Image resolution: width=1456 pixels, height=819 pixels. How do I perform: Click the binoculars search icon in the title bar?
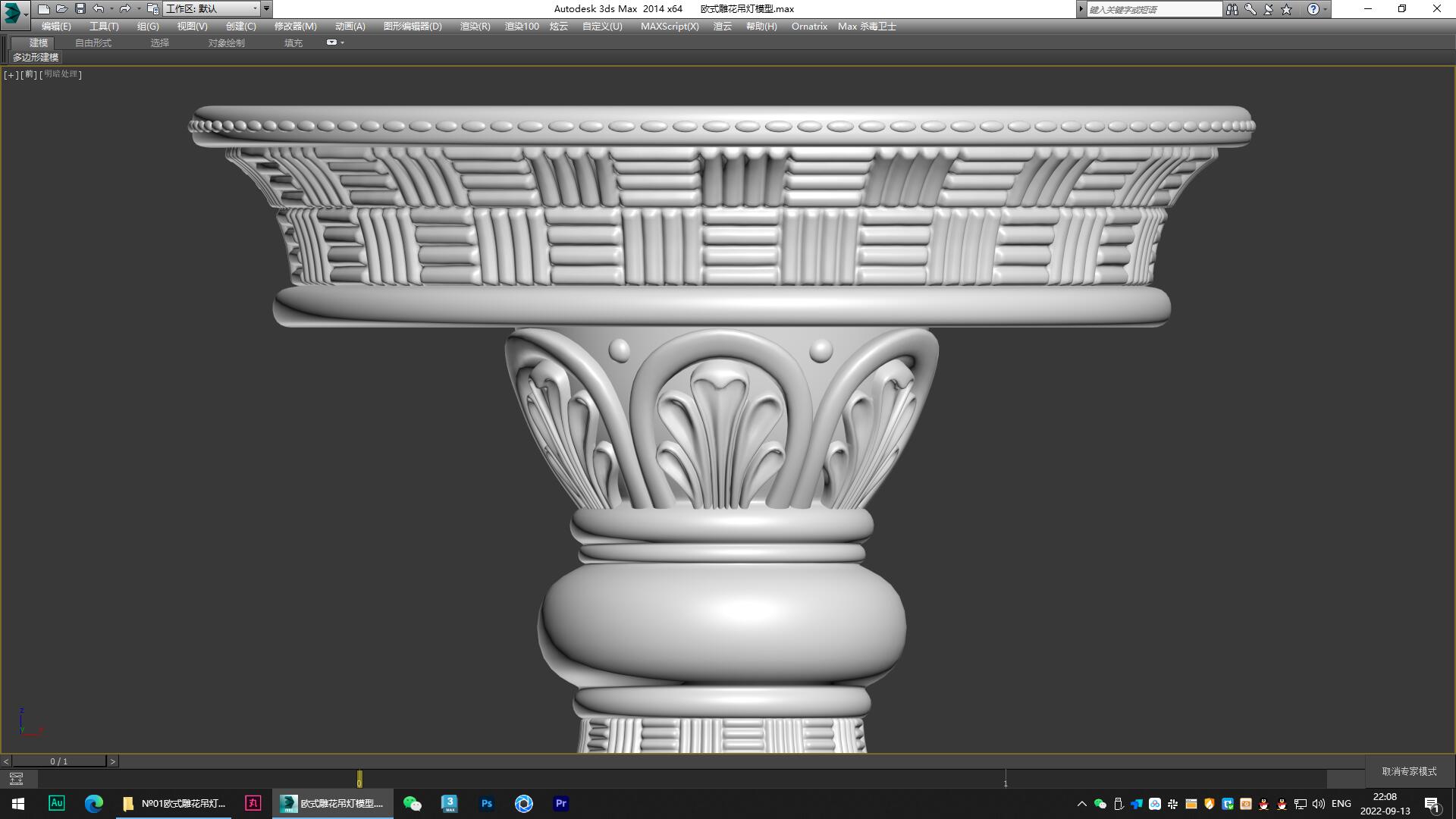[1232, 8]
